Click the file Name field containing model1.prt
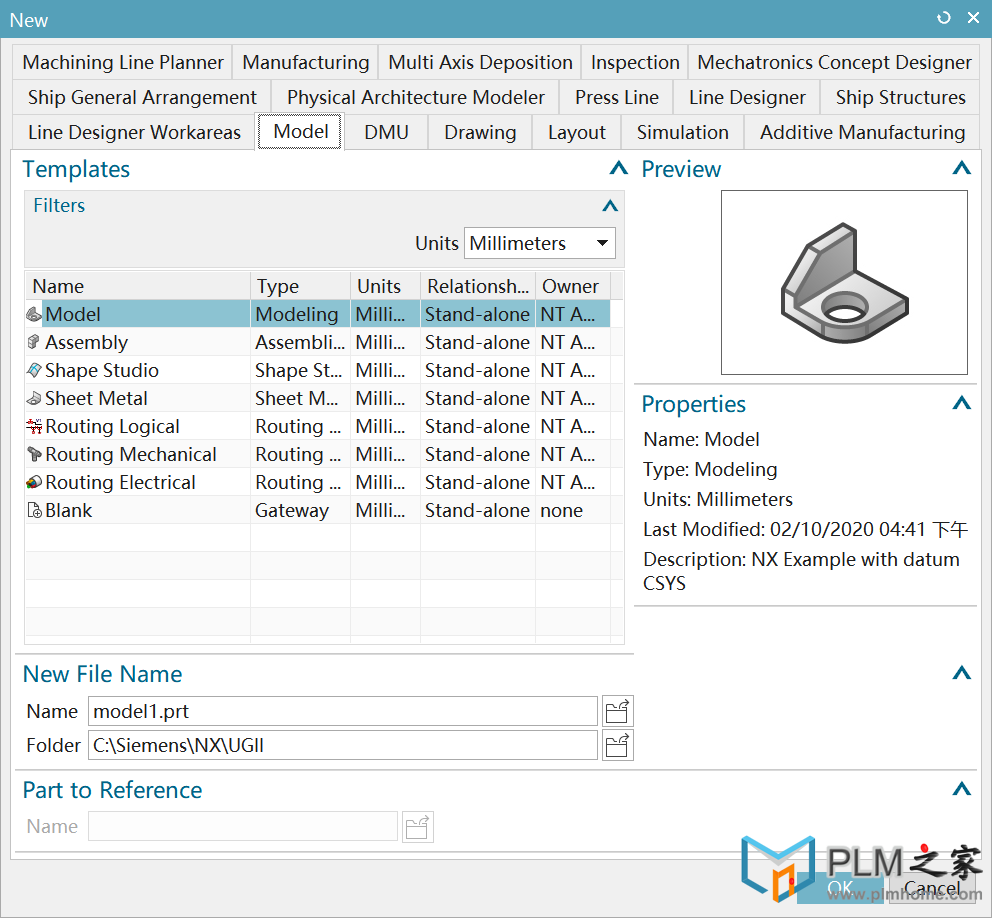Image resolution: width=992 pixels, height=918 pixels. point(342,711)
